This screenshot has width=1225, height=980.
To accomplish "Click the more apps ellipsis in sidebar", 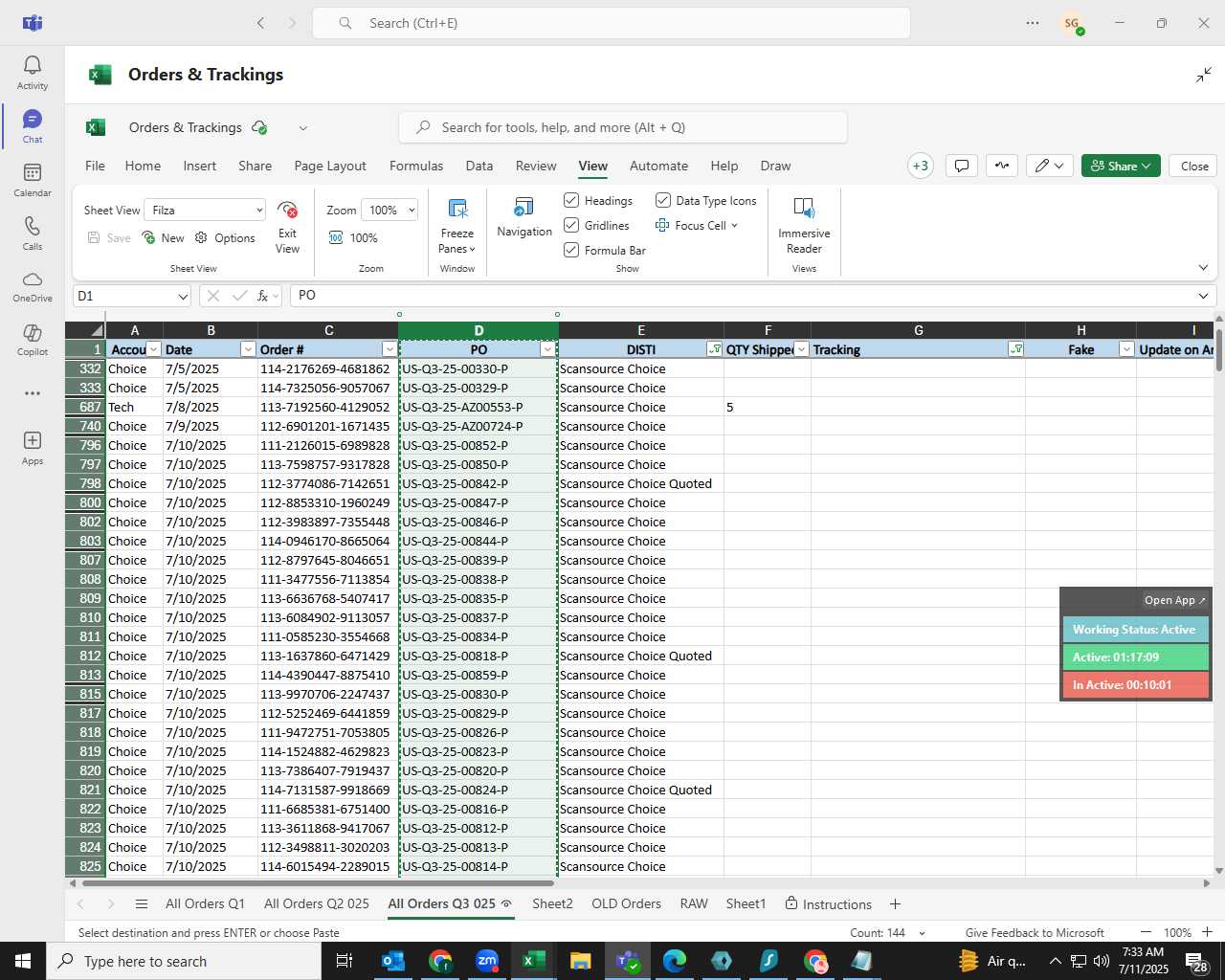I will (33, 393).
